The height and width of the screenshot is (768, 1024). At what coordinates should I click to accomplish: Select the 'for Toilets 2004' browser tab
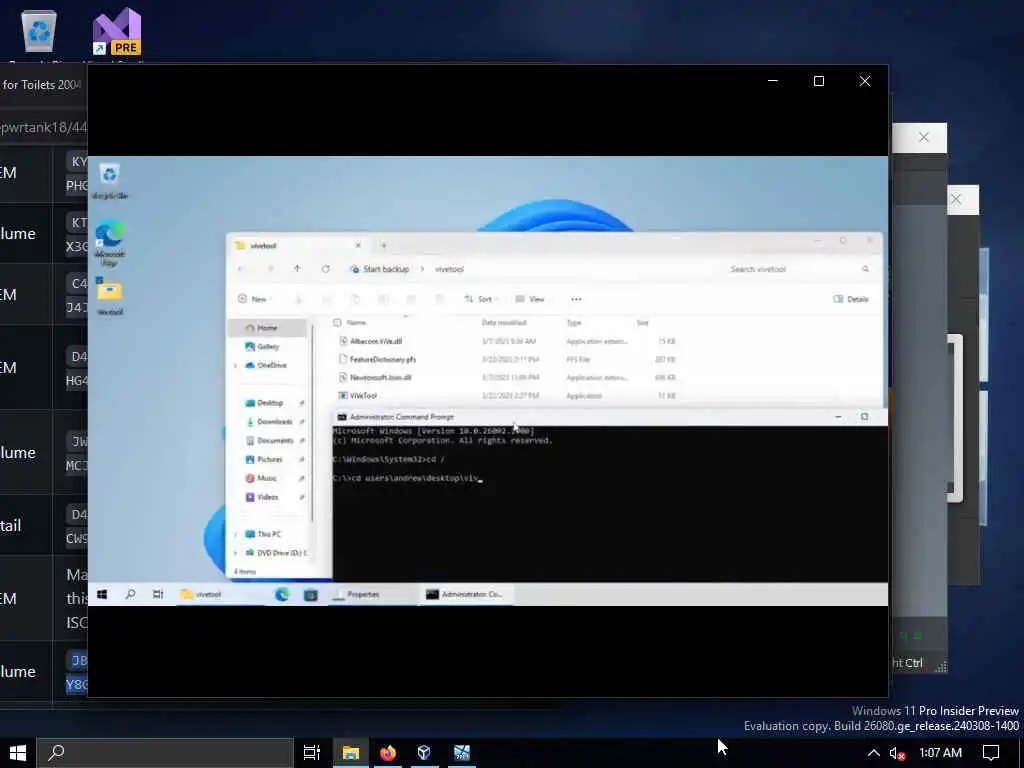40,85
